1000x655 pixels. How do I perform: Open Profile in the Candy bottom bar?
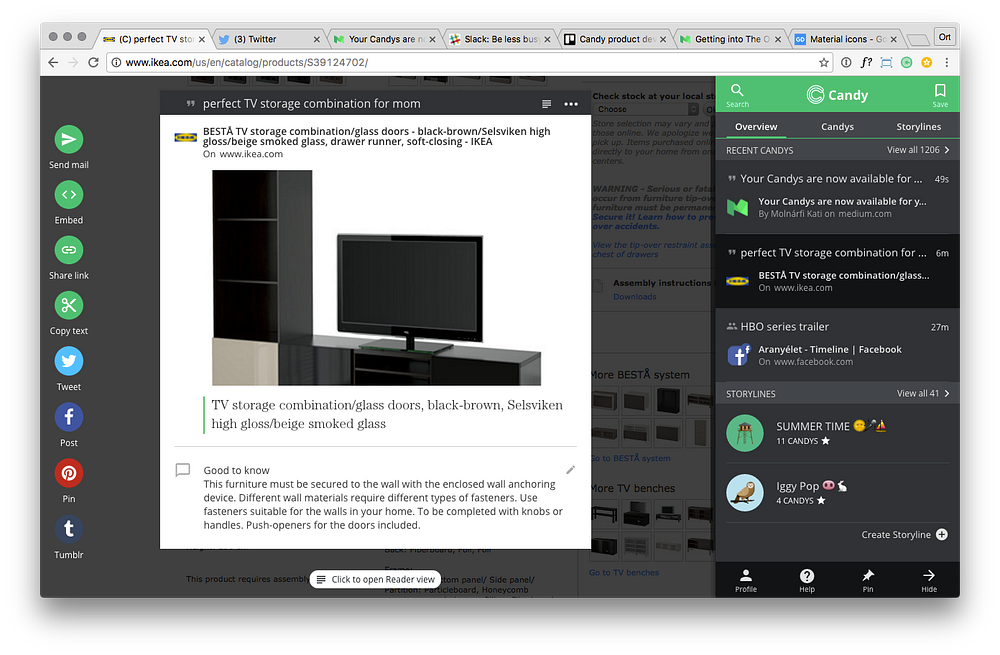tap(746, 580)
